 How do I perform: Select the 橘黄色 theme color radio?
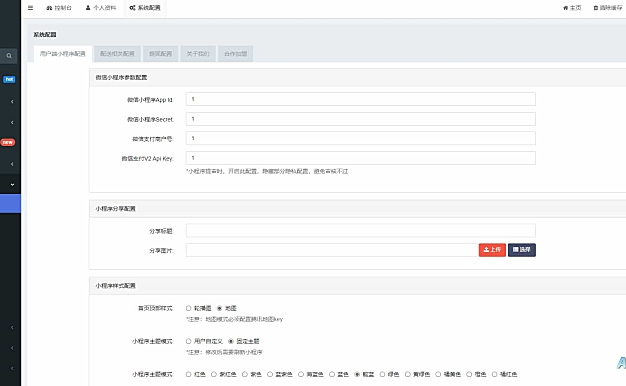[x=438, y=374]
